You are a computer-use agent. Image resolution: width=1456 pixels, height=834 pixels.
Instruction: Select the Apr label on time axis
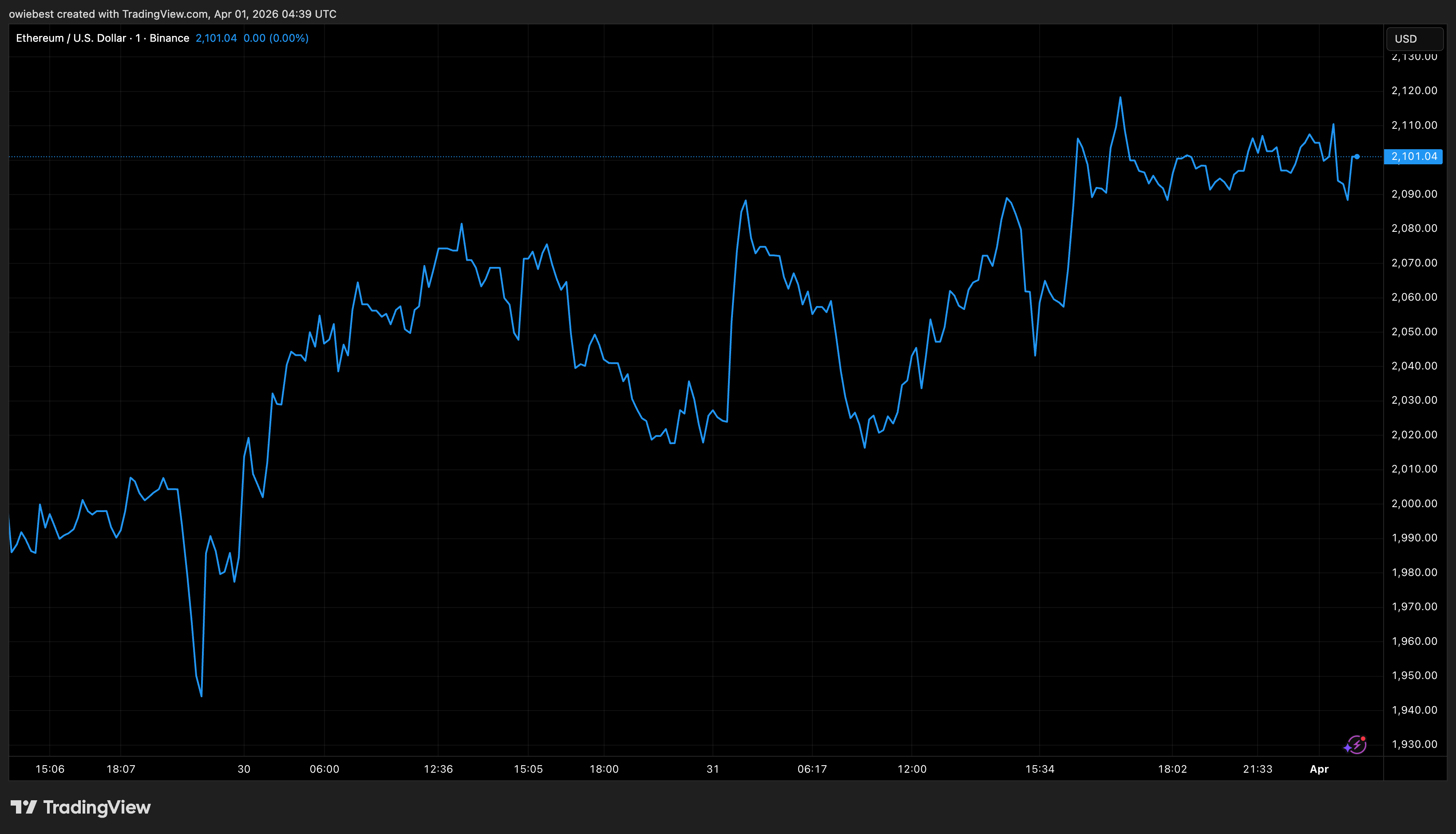click(x=1318, y=769)
